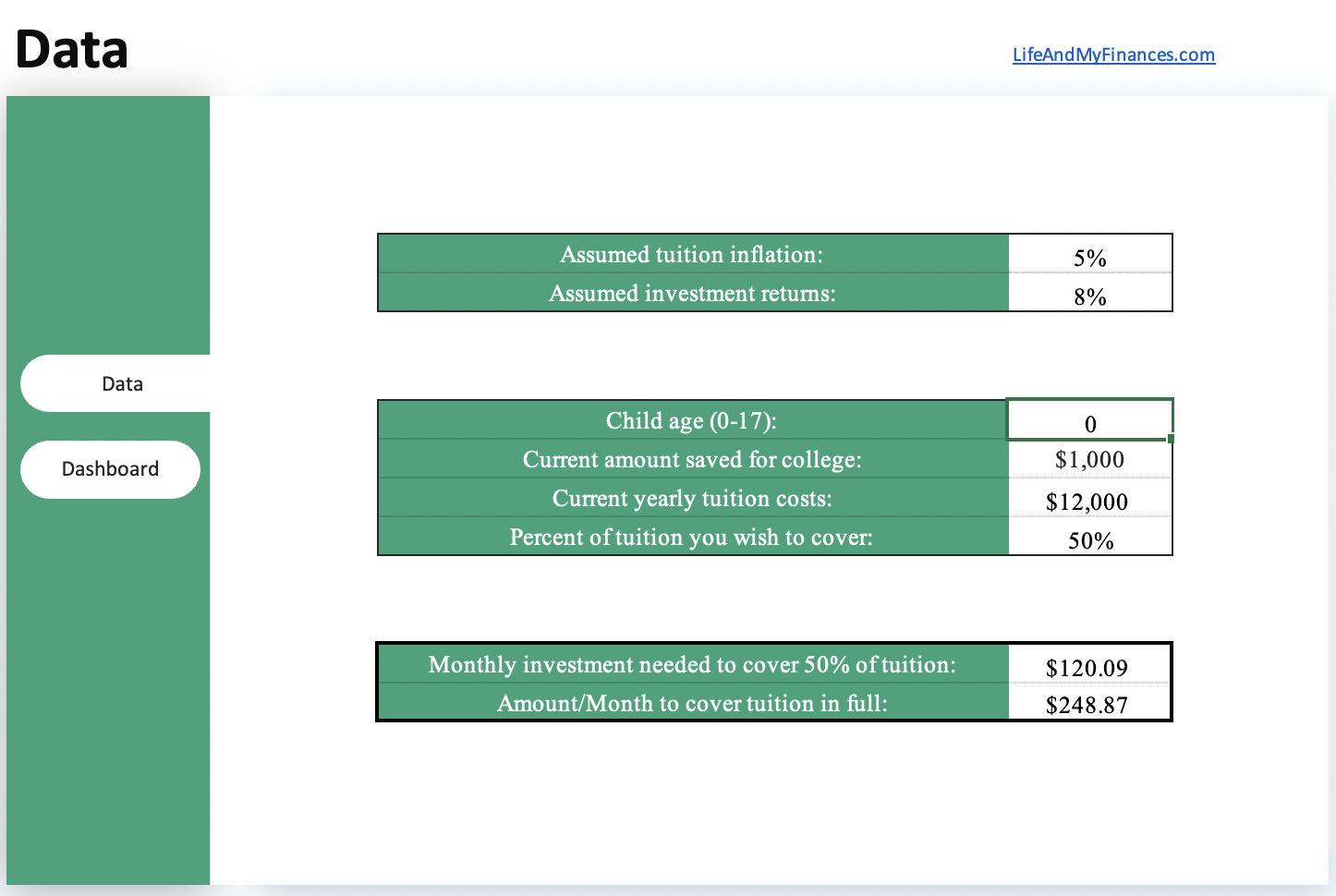This screenshot has height=896, width=1336.
Task: Click 'Percent of tuition you wish to cover:' label
Action: coord(692,537)
